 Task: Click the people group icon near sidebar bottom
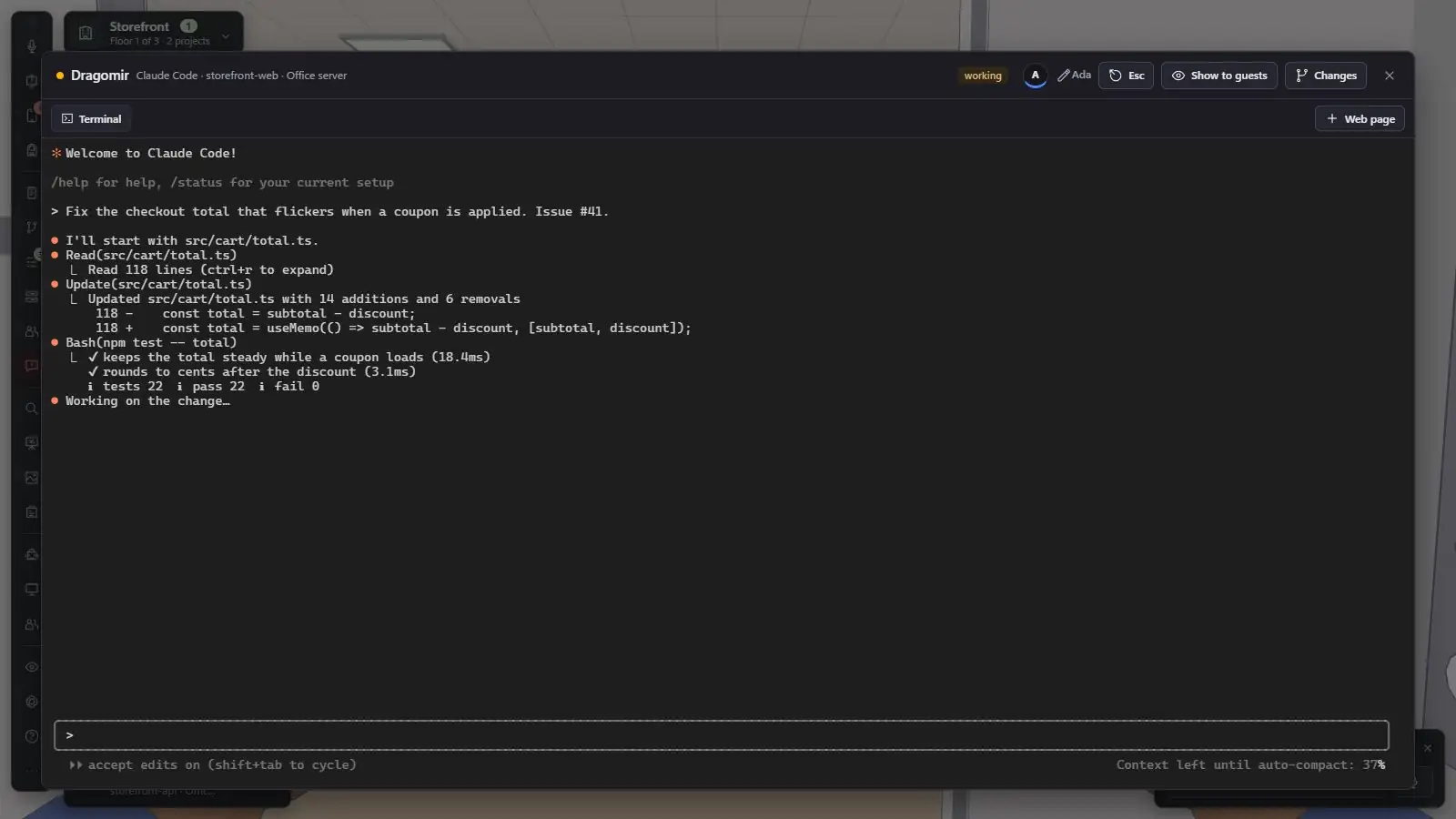(x=32, y=624)
